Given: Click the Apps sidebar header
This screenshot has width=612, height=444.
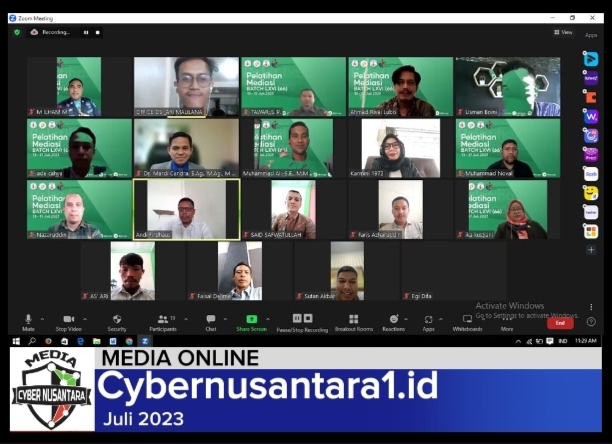Looking at the screenshot, I should click(x=591, y=35).
